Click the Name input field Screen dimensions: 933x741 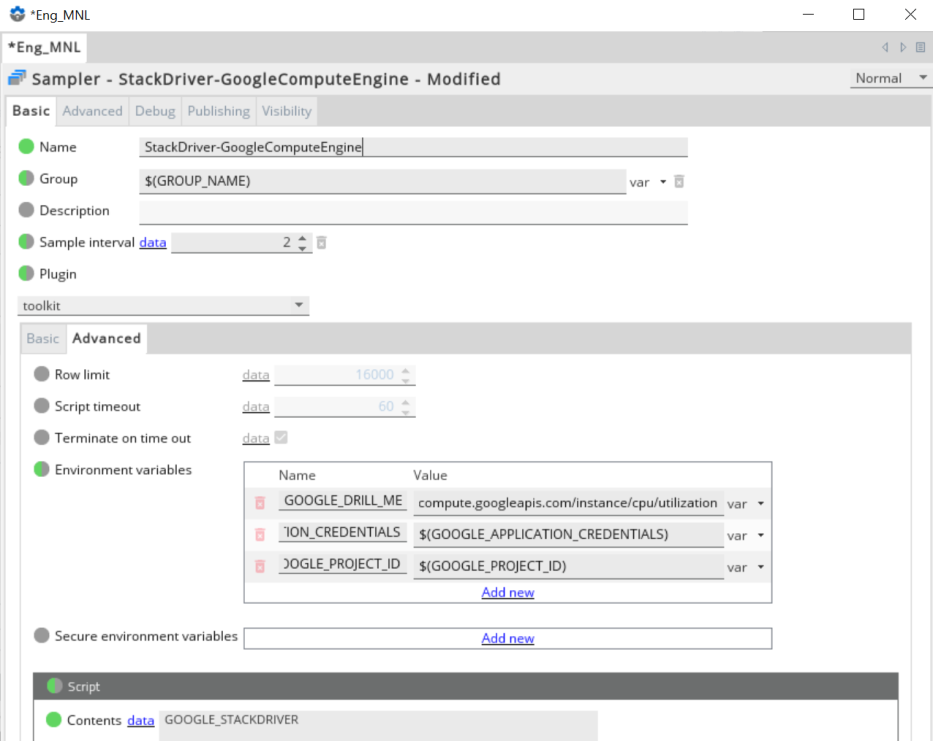click(x=414, y=147)
